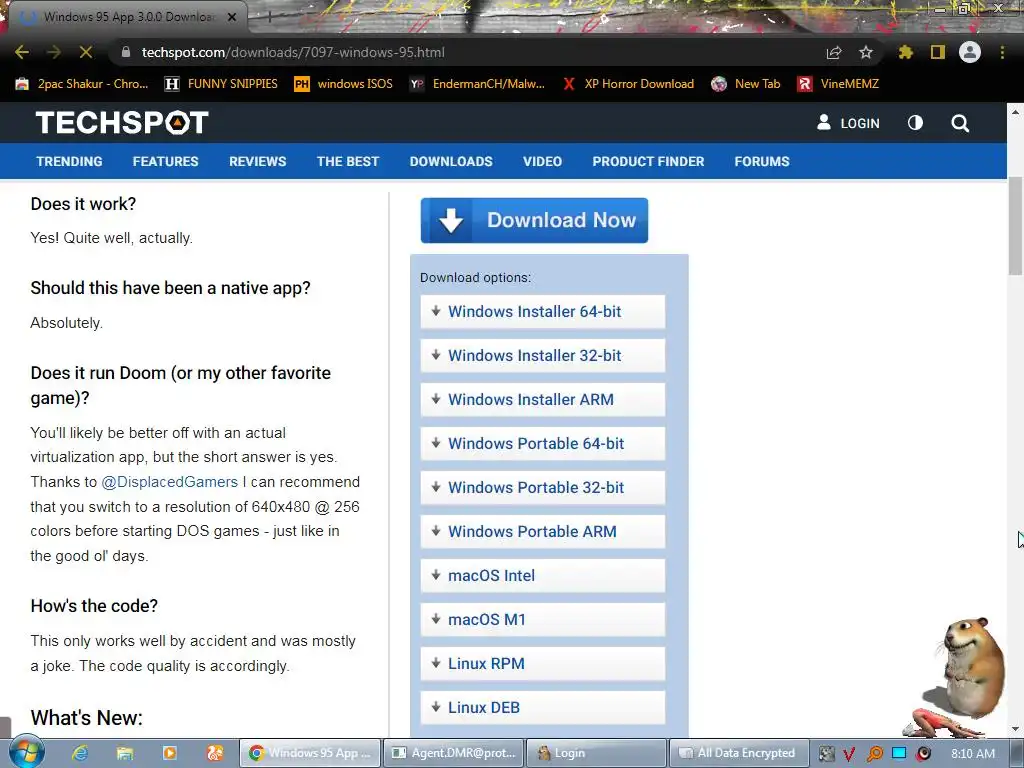1024x768 pixels.
Task: Download Windows Installer 32-bit
Action: [543, 355]
